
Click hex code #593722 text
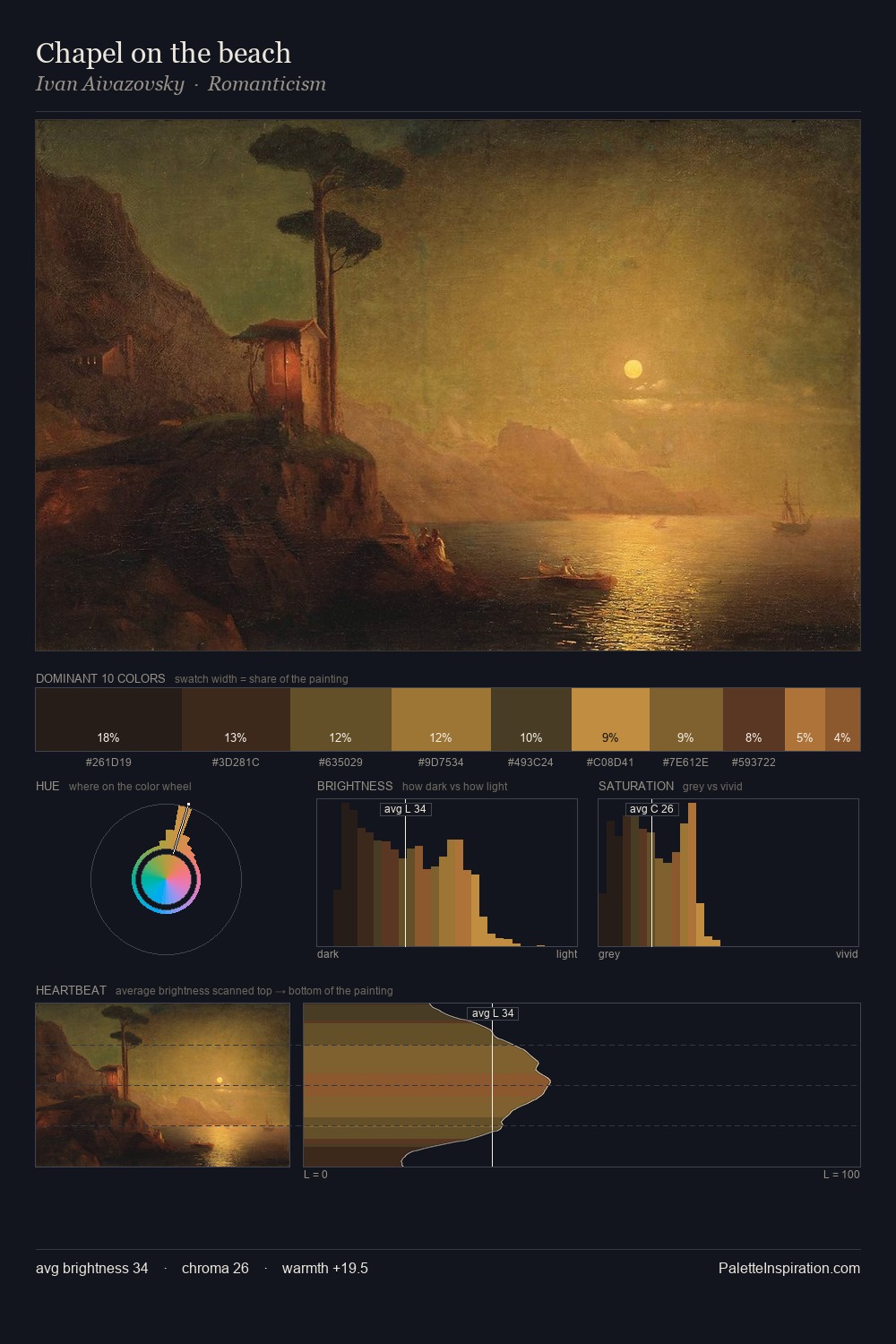tap(754, 762)
